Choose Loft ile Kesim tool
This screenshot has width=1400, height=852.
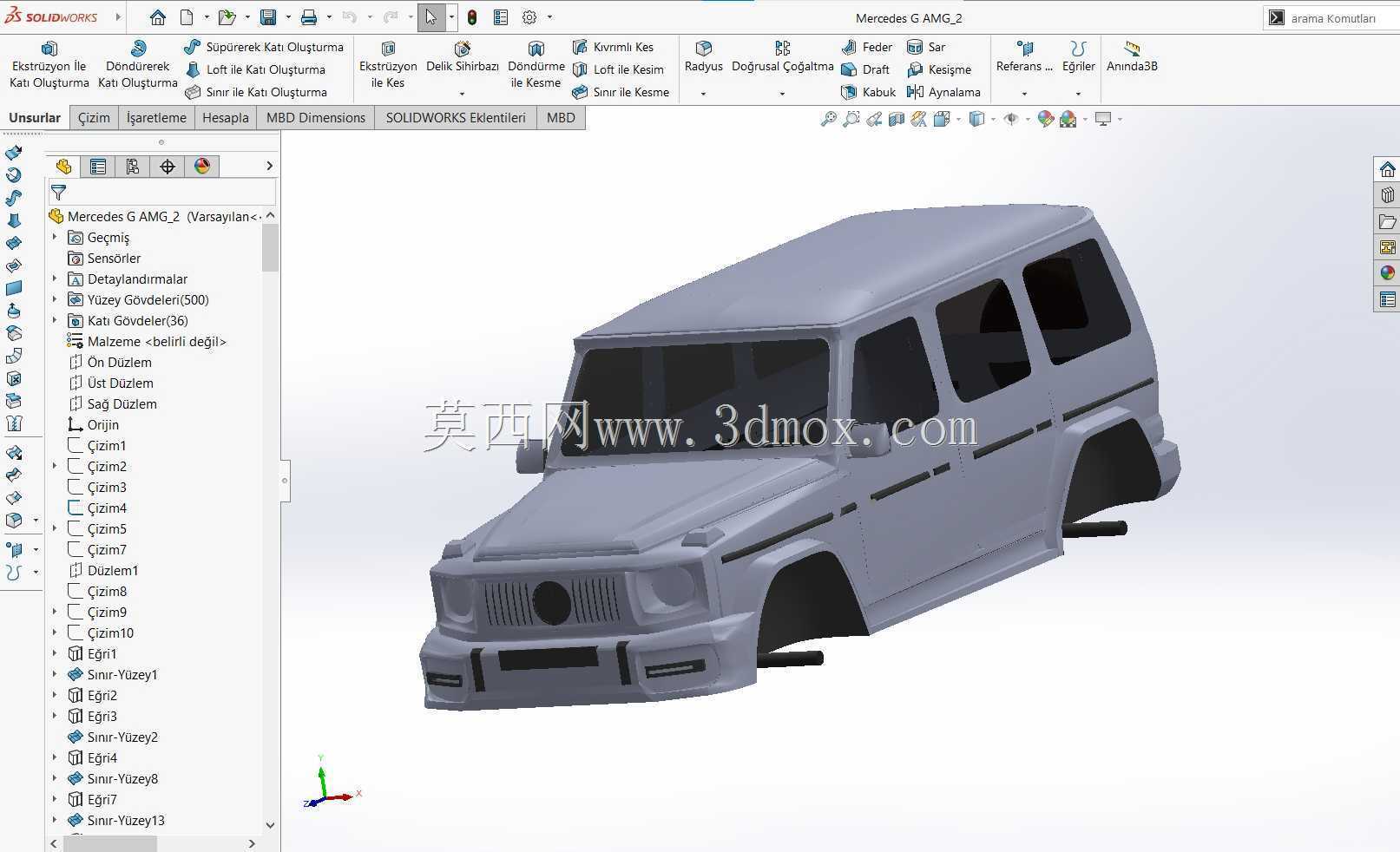click(x=618, y=69)
